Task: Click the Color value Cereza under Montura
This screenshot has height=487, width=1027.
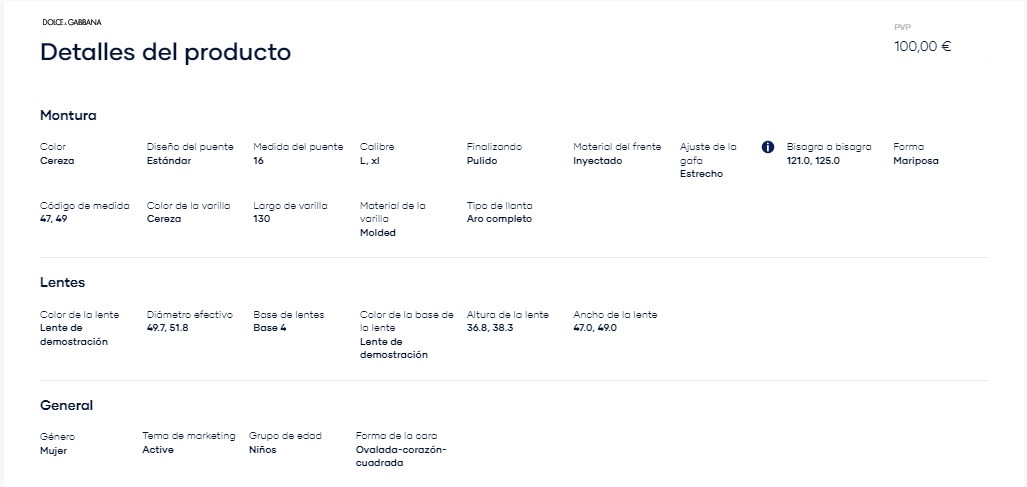Action: [x=57, y=161]
